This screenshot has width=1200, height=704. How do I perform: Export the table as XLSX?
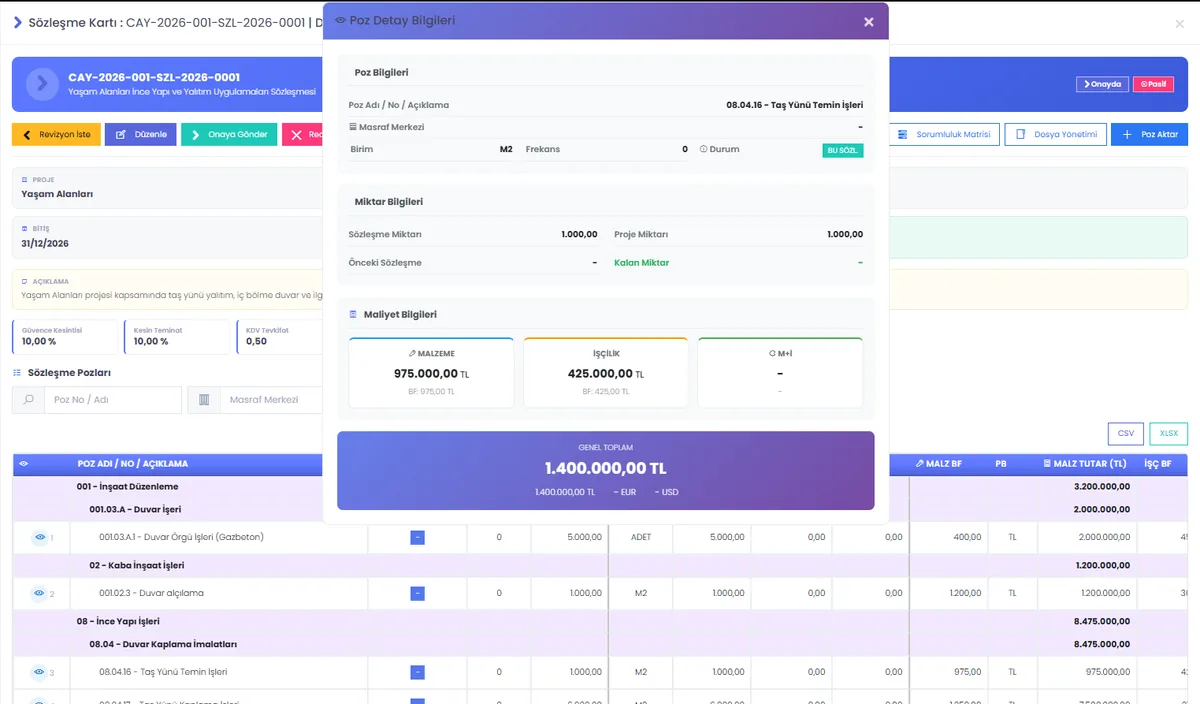tap(1168, 433)
